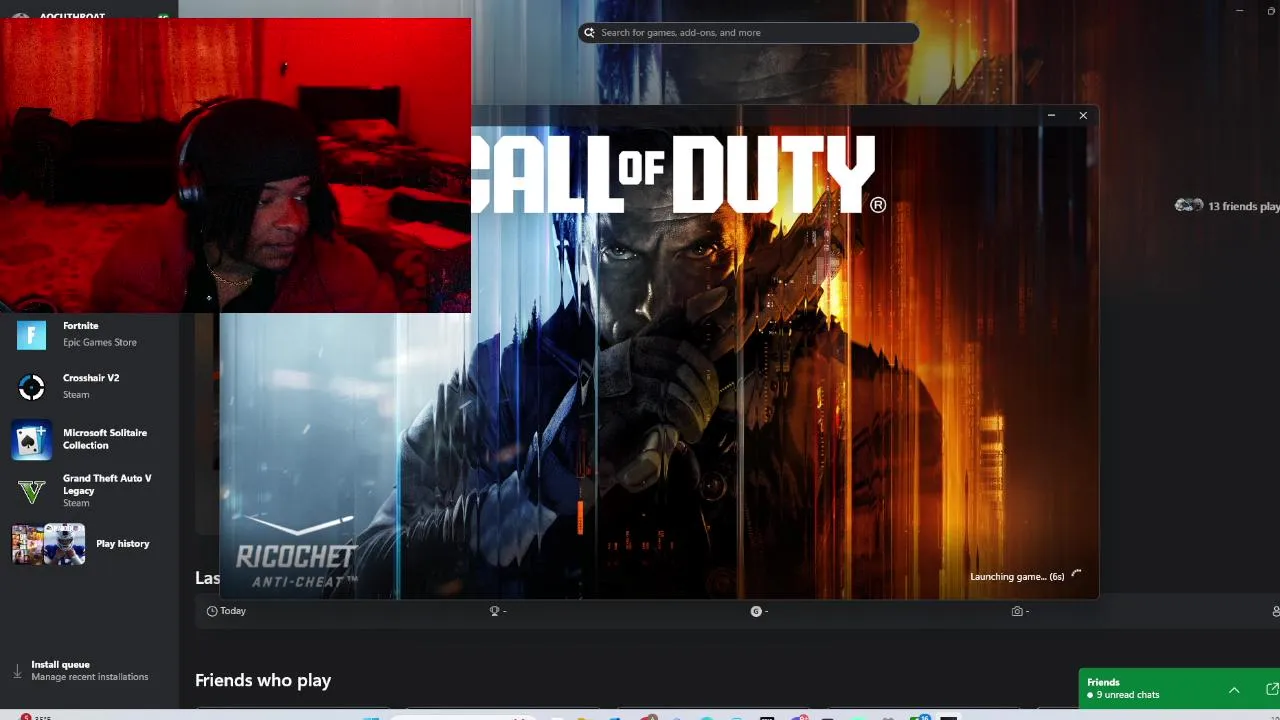Click the achievements trophy icon
This screenshot has width=1280, height=720.
pos(494,611)
